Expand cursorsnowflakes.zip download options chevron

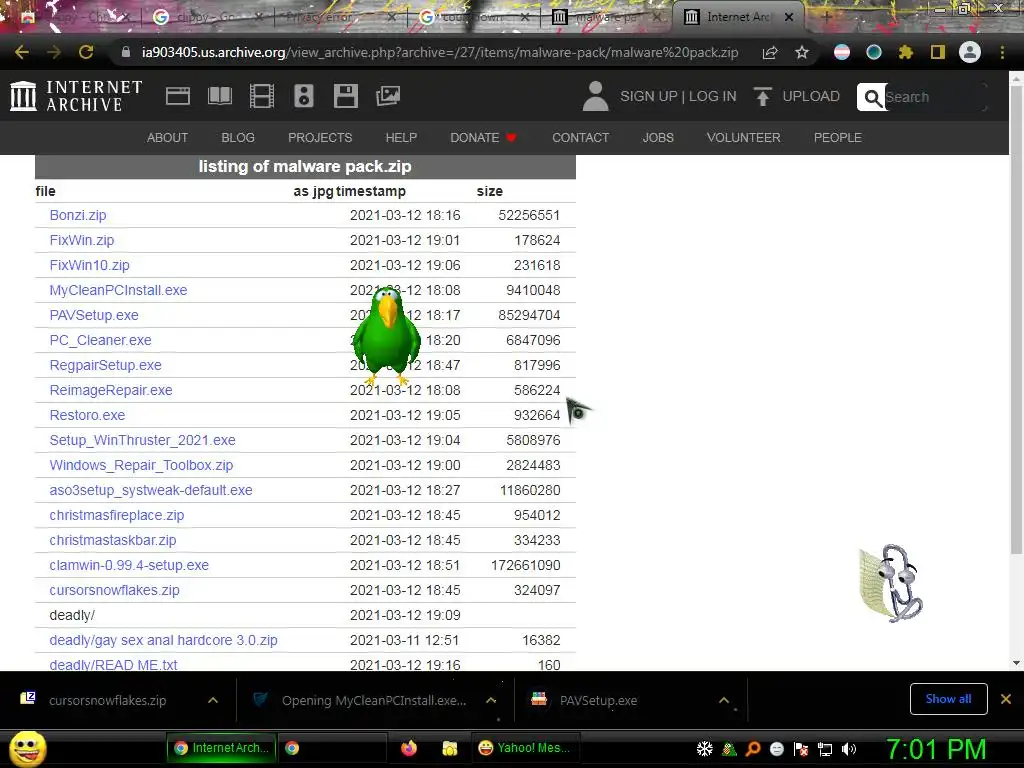pos(213,700)
